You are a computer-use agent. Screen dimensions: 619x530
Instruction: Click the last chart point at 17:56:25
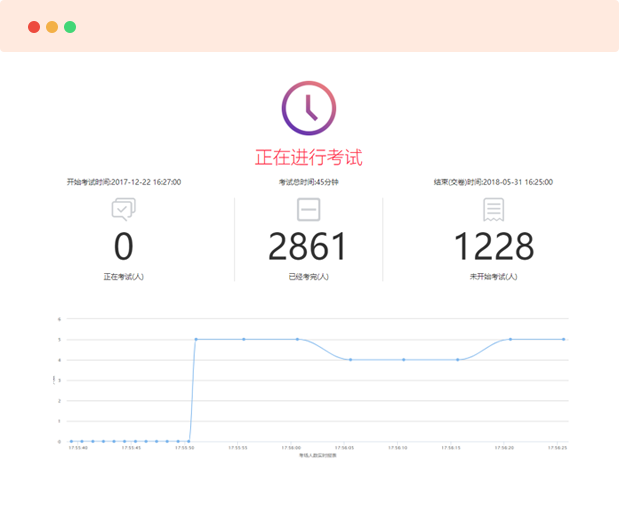(x=563, y=339)
